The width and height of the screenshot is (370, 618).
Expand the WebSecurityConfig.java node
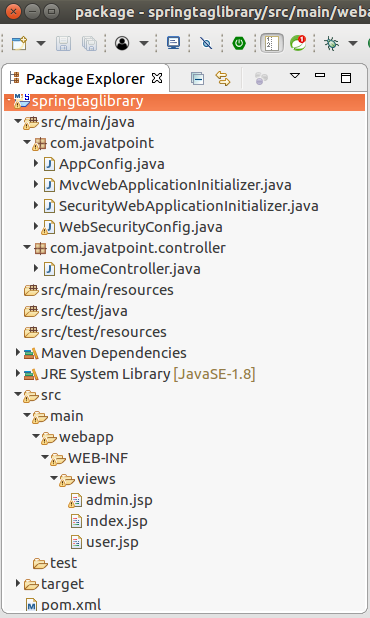click(x=36, y=226)
